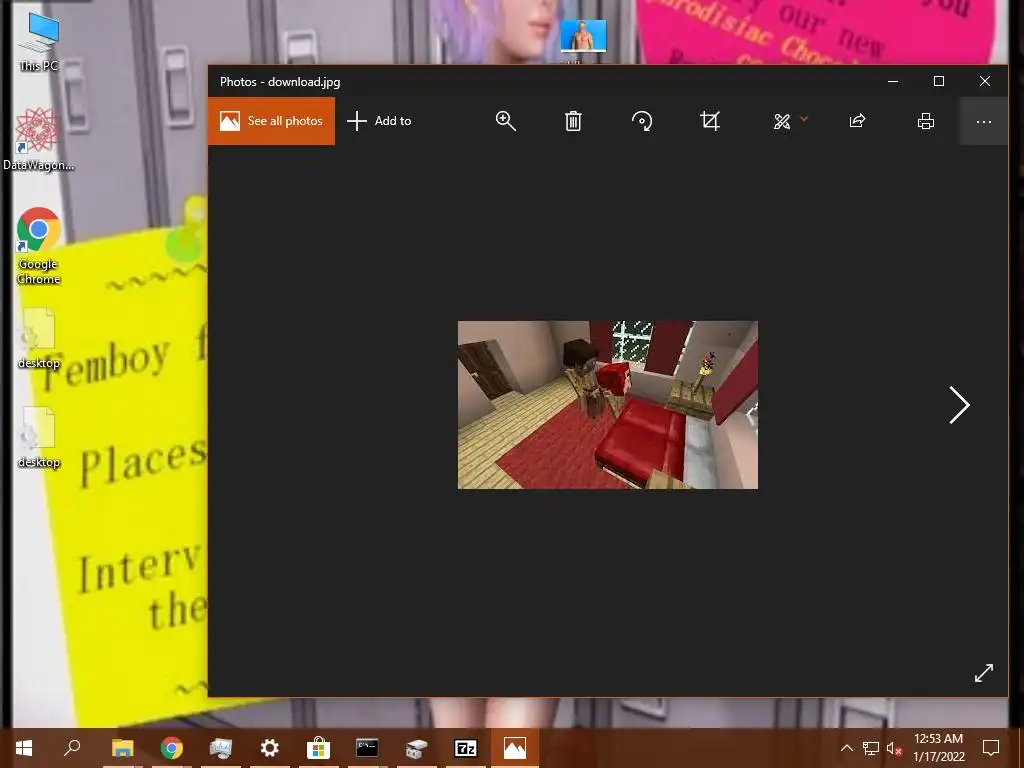Select lower desktop file icon
This screenshot has height=768, width=1024.
click(39, 438)
